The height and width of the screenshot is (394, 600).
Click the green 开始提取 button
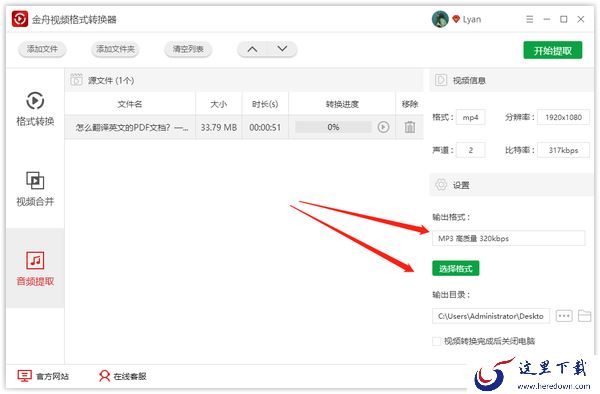553,50
